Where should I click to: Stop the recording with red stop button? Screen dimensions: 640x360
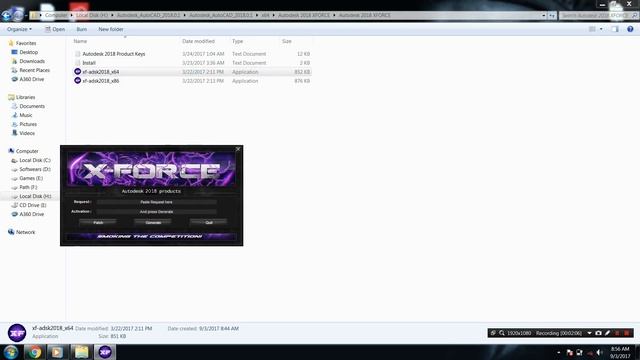tap(627, 333)
